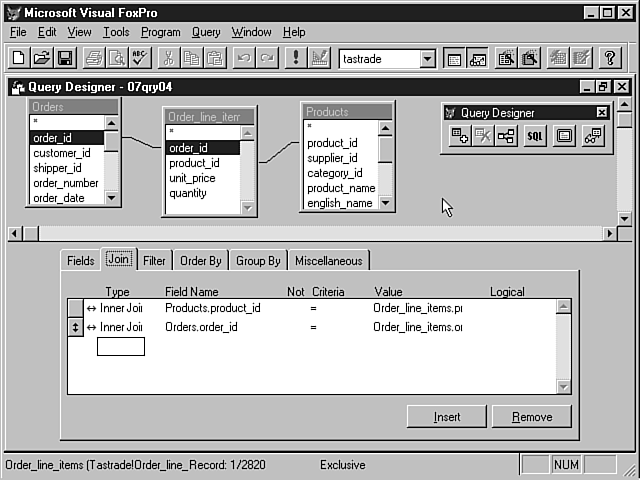Click the Add Table icon in Query Designer toolbar
This screenshot has height=480, width=640.
point(460,136)
